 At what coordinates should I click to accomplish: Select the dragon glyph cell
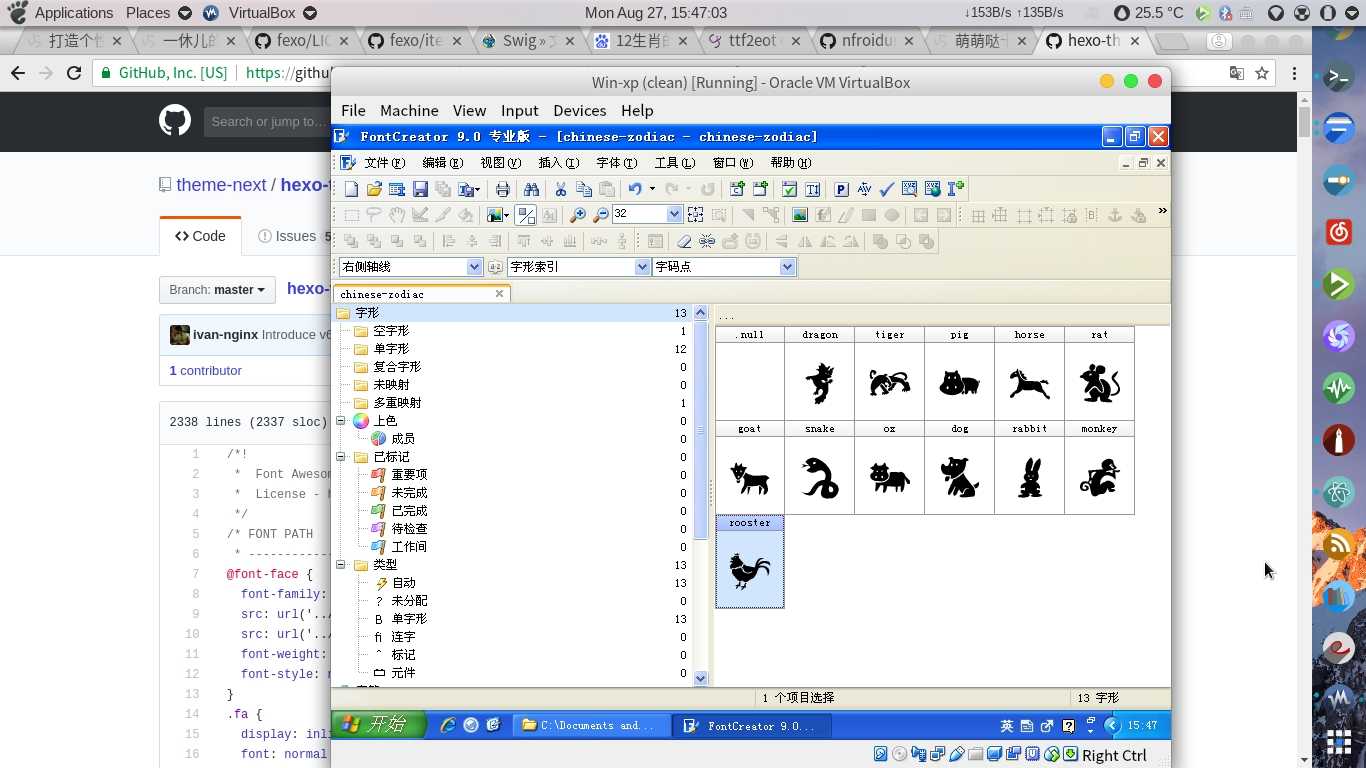pos(820,374)
